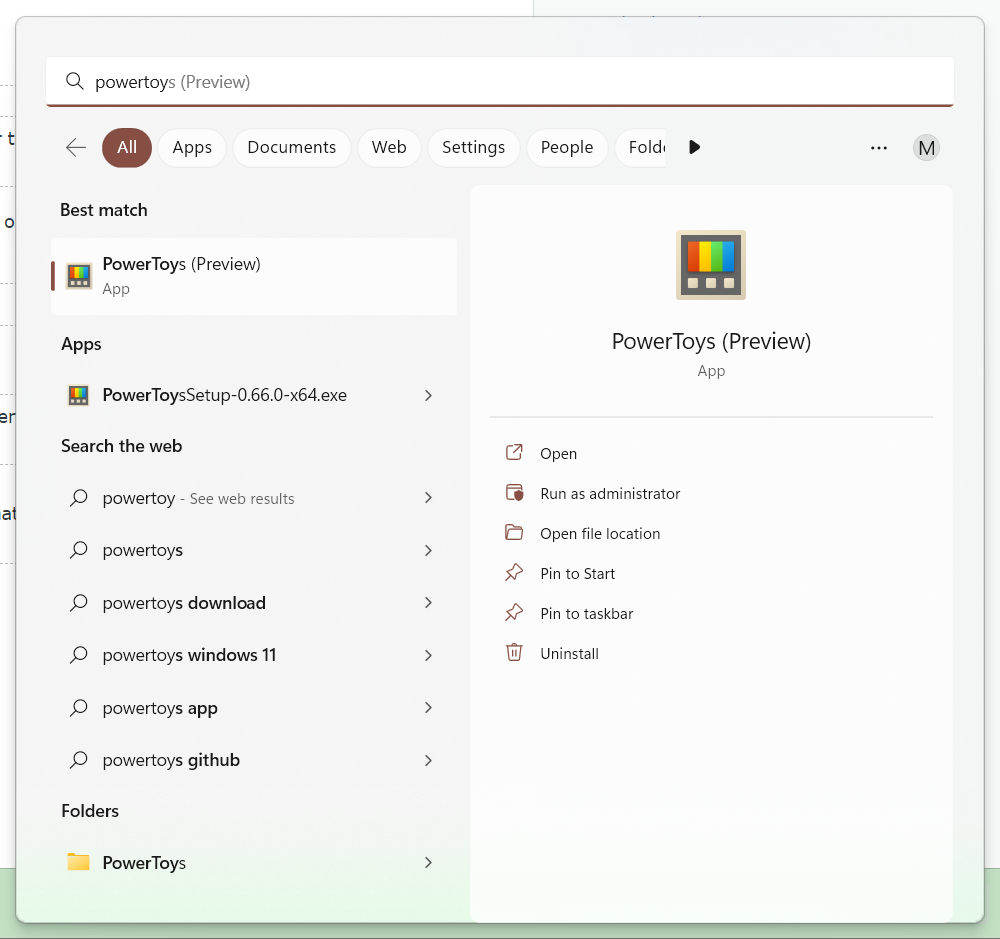1000x939 pixels.
Task: Click the search icon beside 'powertoys' suggestion
Action: tap(78, 550)
